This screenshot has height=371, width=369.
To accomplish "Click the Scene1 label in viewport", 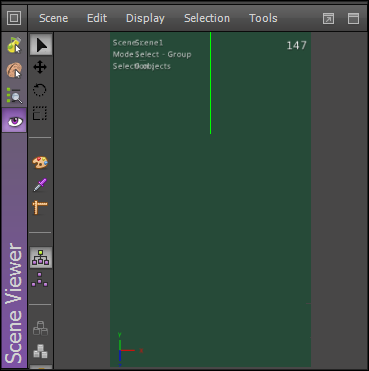I will (149, 43).
